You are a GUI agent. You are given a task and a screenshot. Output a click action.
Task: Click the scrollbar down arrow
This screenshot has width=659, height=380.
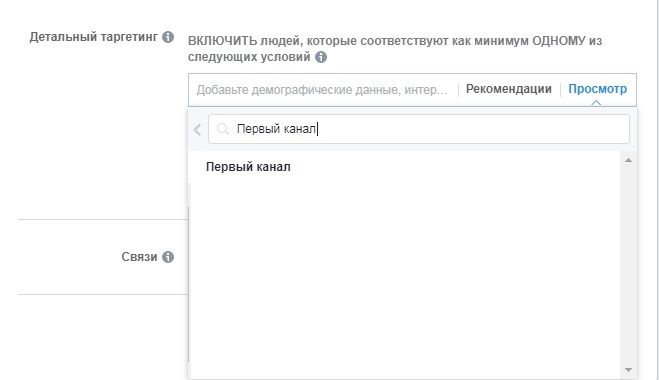point(628,370)
